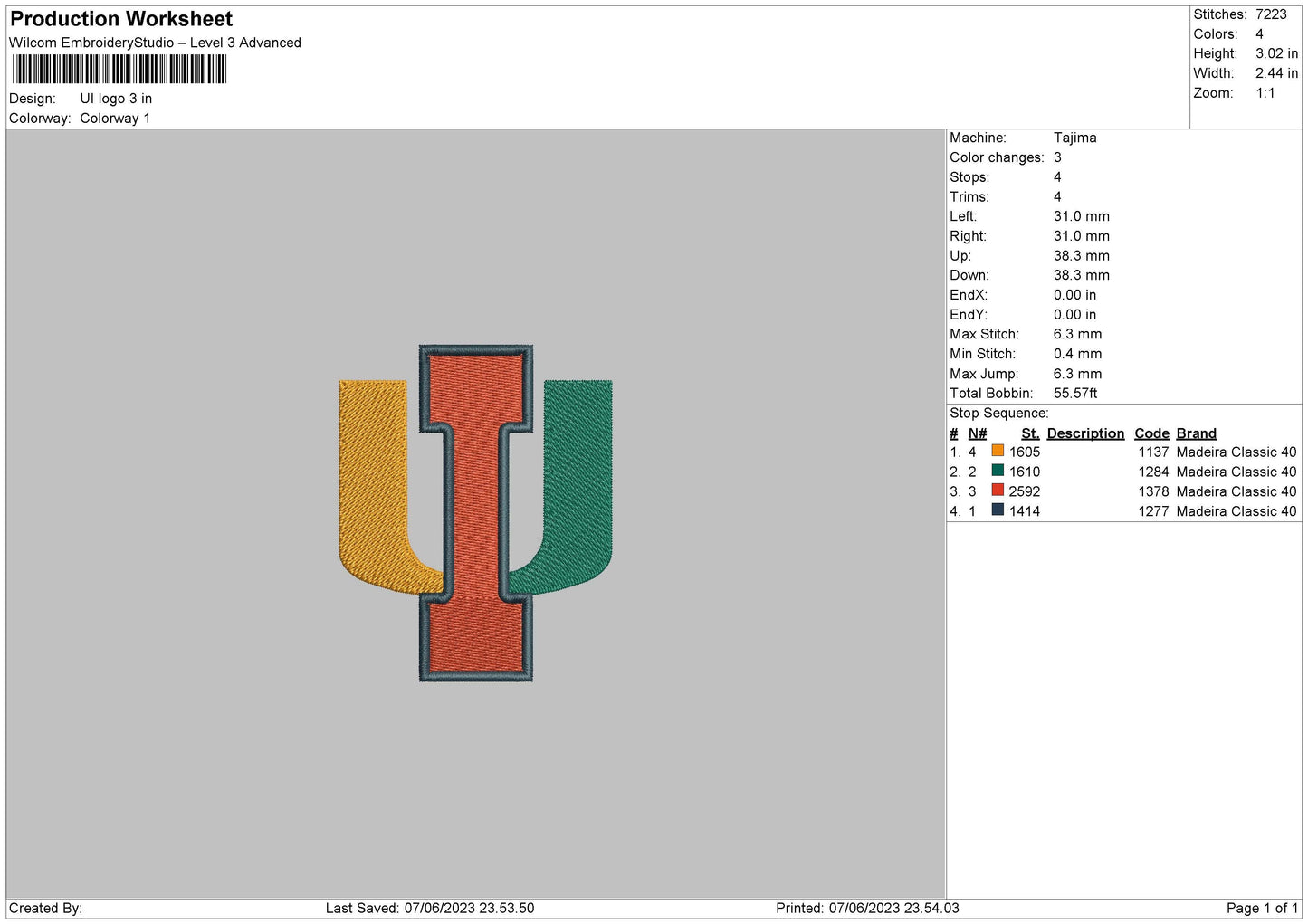Viewport: 1308px width, 924px height.
Task: Click the machine value 'Tajima'
Action: [1074, 138]
